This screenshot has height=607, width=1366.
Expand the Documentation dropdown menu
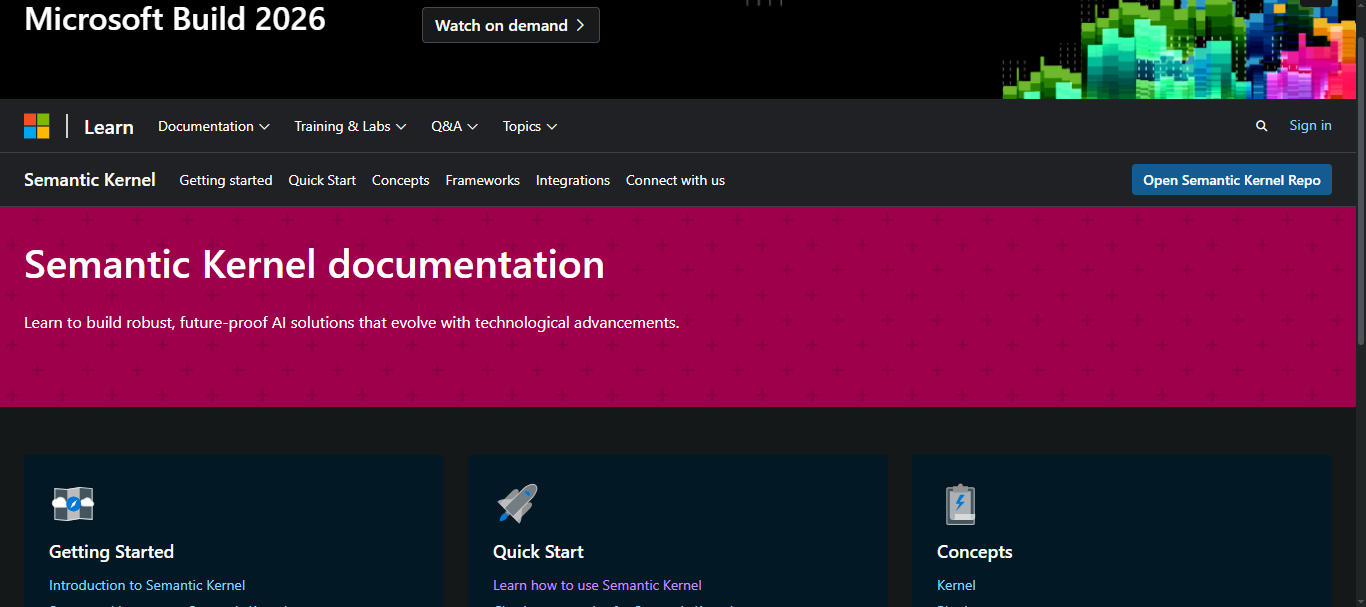pos(214,126)
